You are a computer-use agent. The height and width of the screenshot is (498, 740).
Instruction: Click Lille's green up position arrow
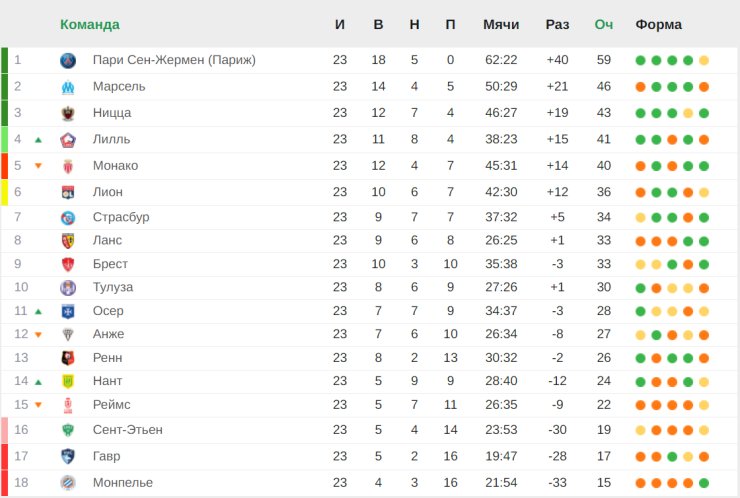tap(38, 140)
